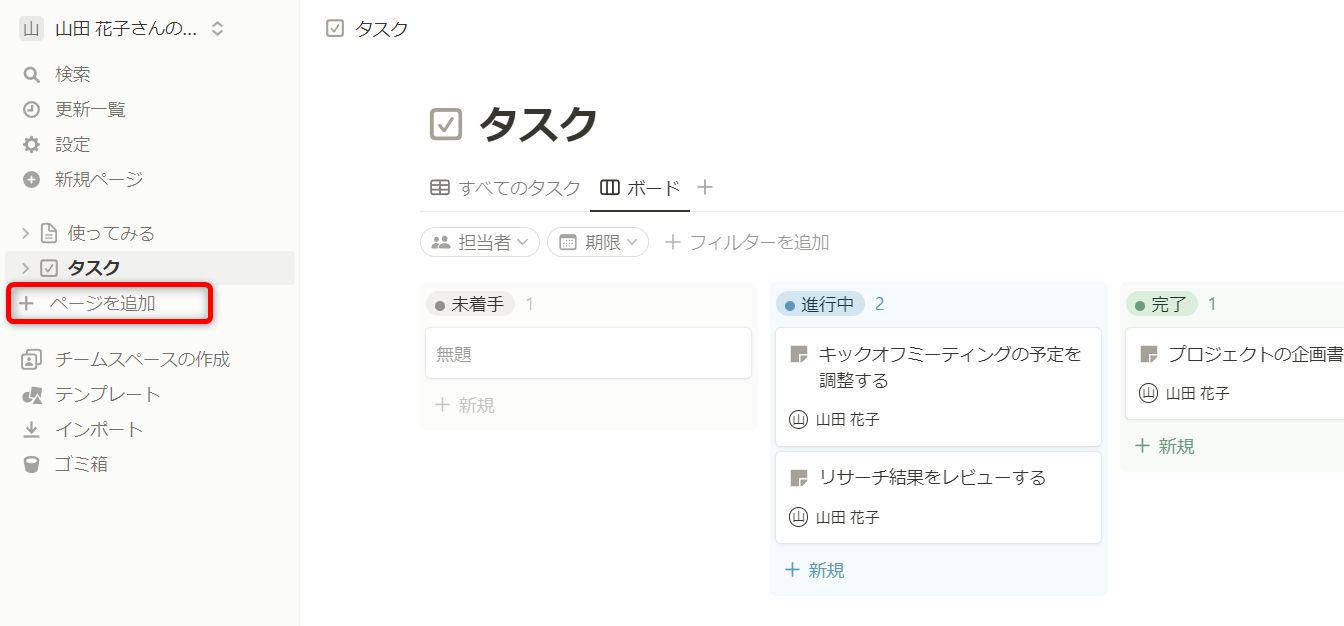Expand the タスク page in sidebar
Image resolution: width=1344 pixels, height=626 pixels.
coord(25,268)
